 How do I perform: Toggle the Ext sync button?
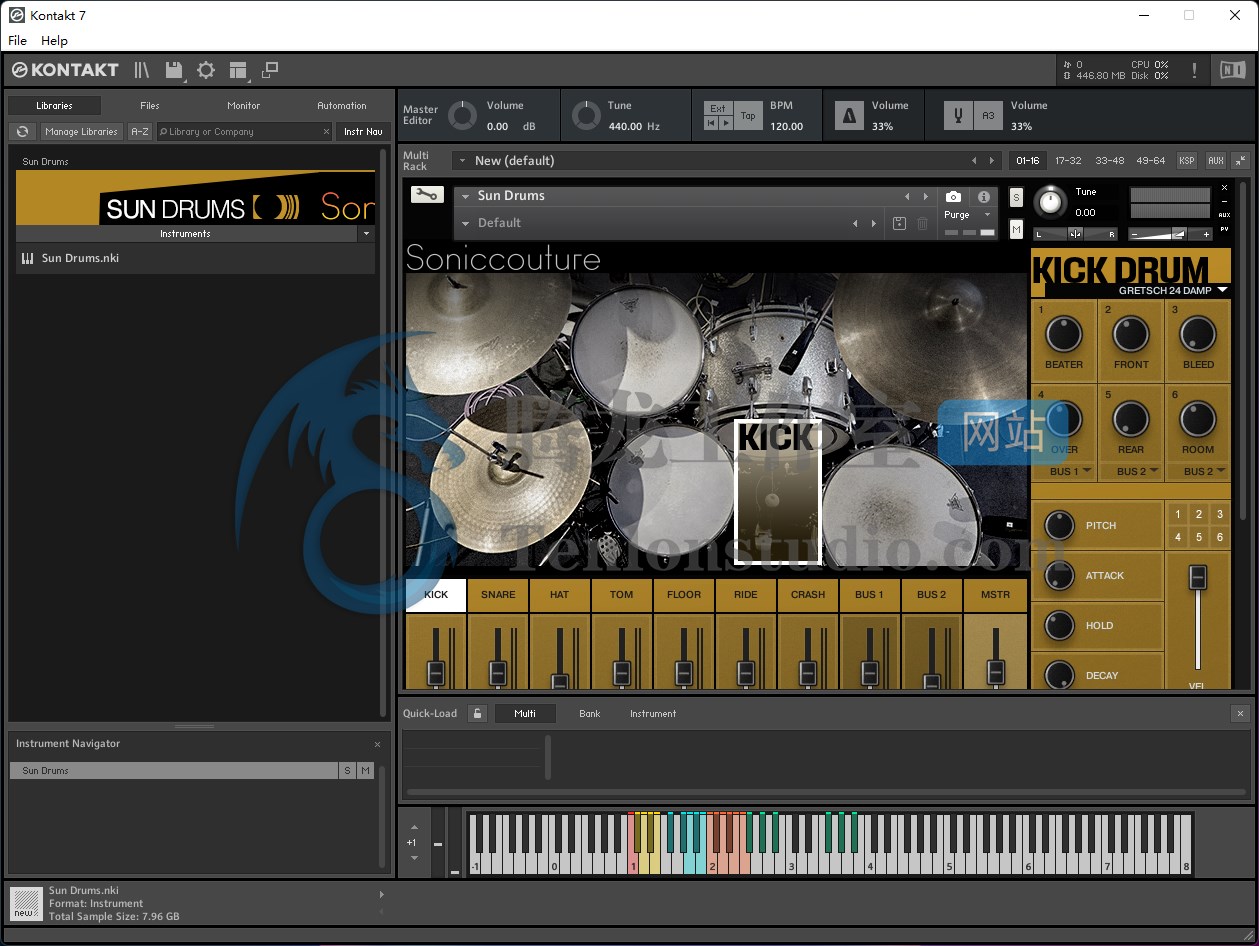coord(718,108)
